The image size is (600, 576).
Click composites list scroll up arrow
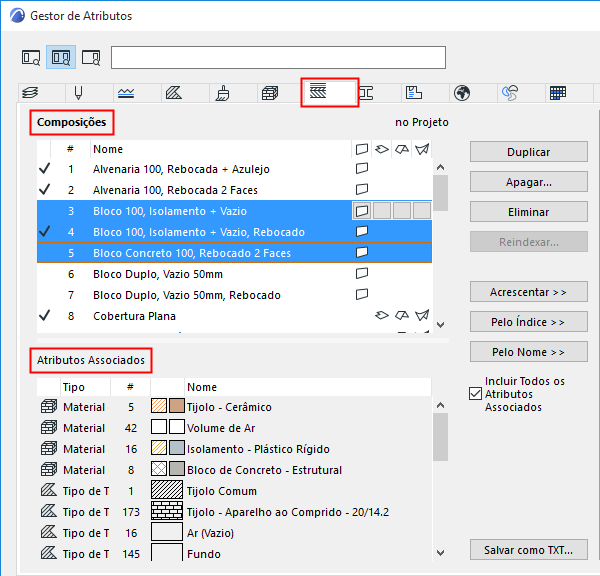[440, 167]
